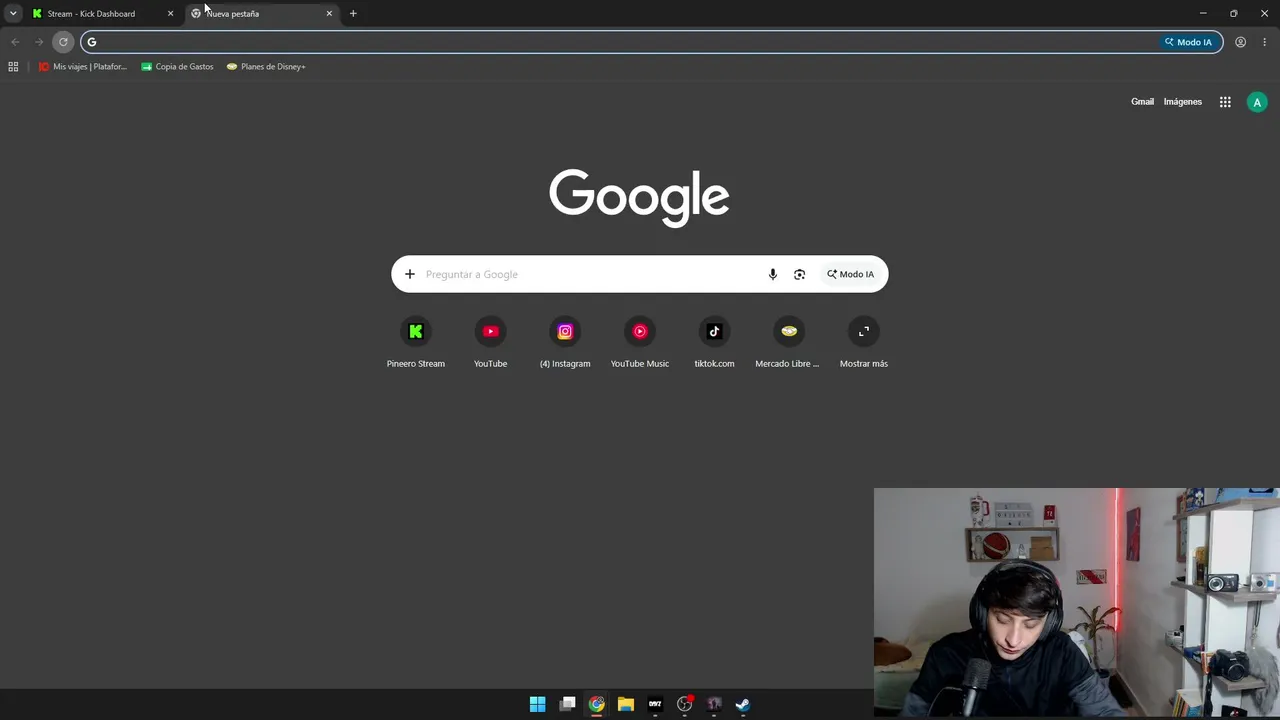Open the Copia de Gastos bookmark
The image size is (1280, 720).
[x=177, y=67]
